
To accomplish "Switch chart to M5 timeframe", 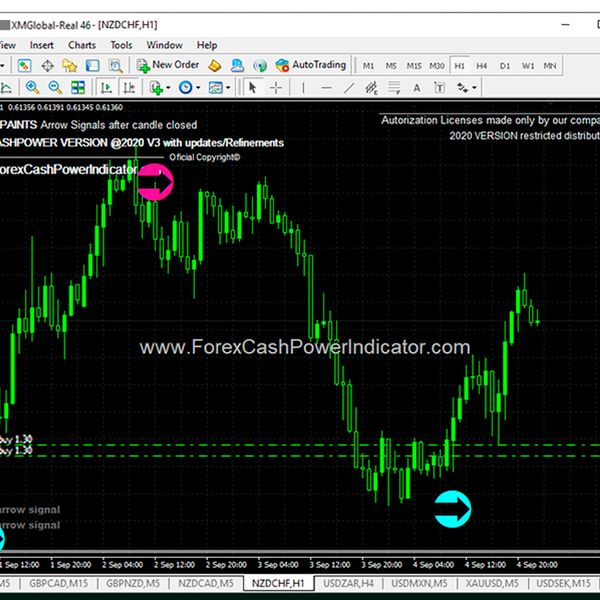I will pos(391,66).
